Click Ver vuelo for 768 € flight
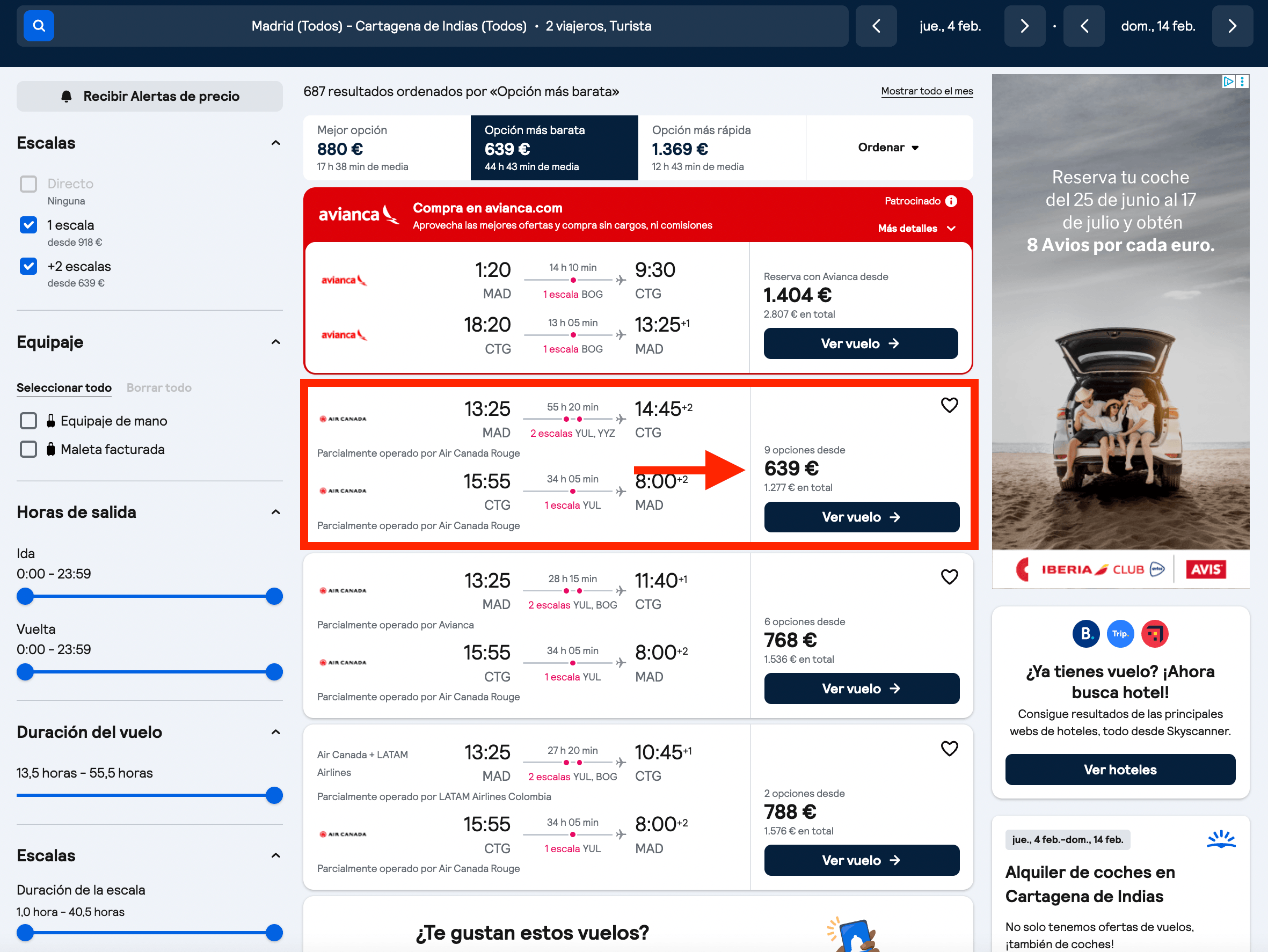Screen dimensions: 1268x952 coord(861,689)
